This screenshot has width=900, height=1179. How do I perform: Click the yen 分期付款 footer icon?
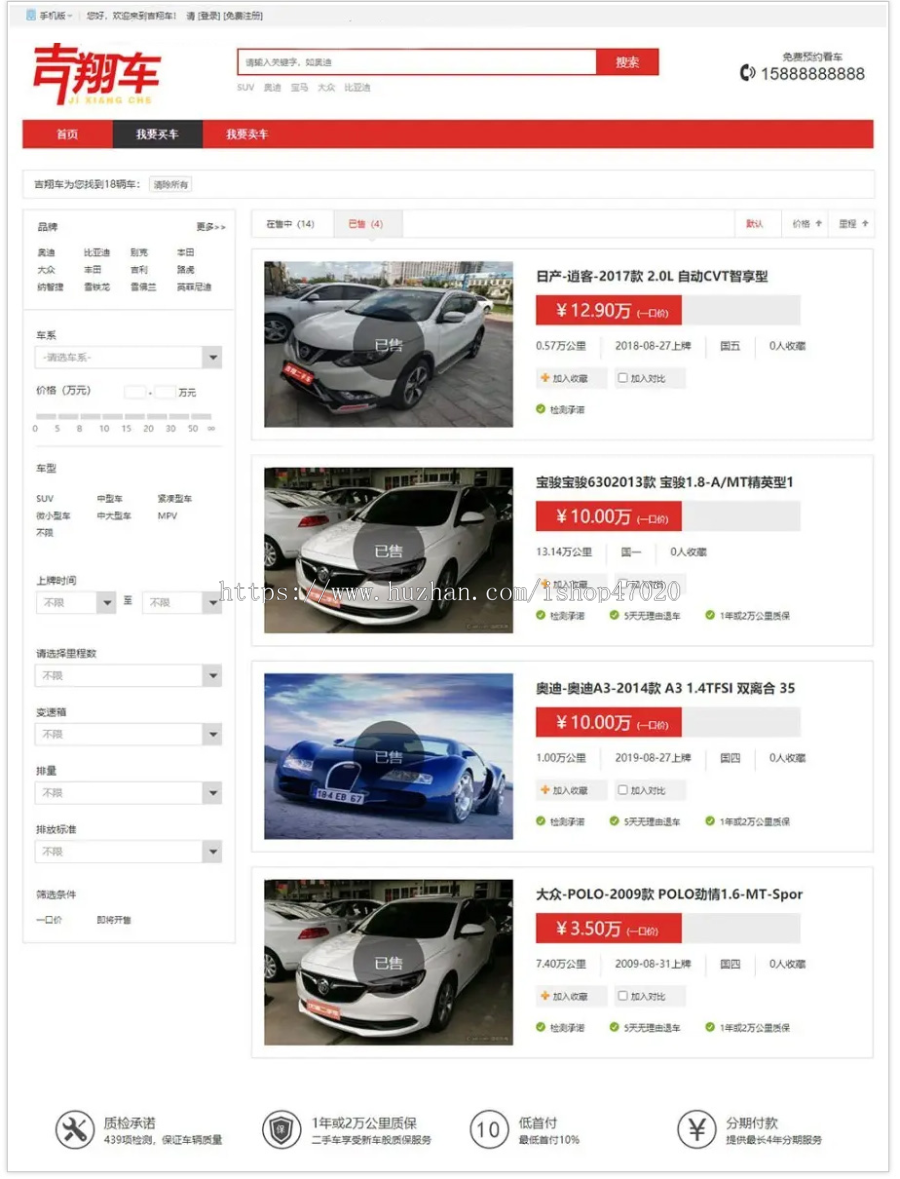[696, 1129]
